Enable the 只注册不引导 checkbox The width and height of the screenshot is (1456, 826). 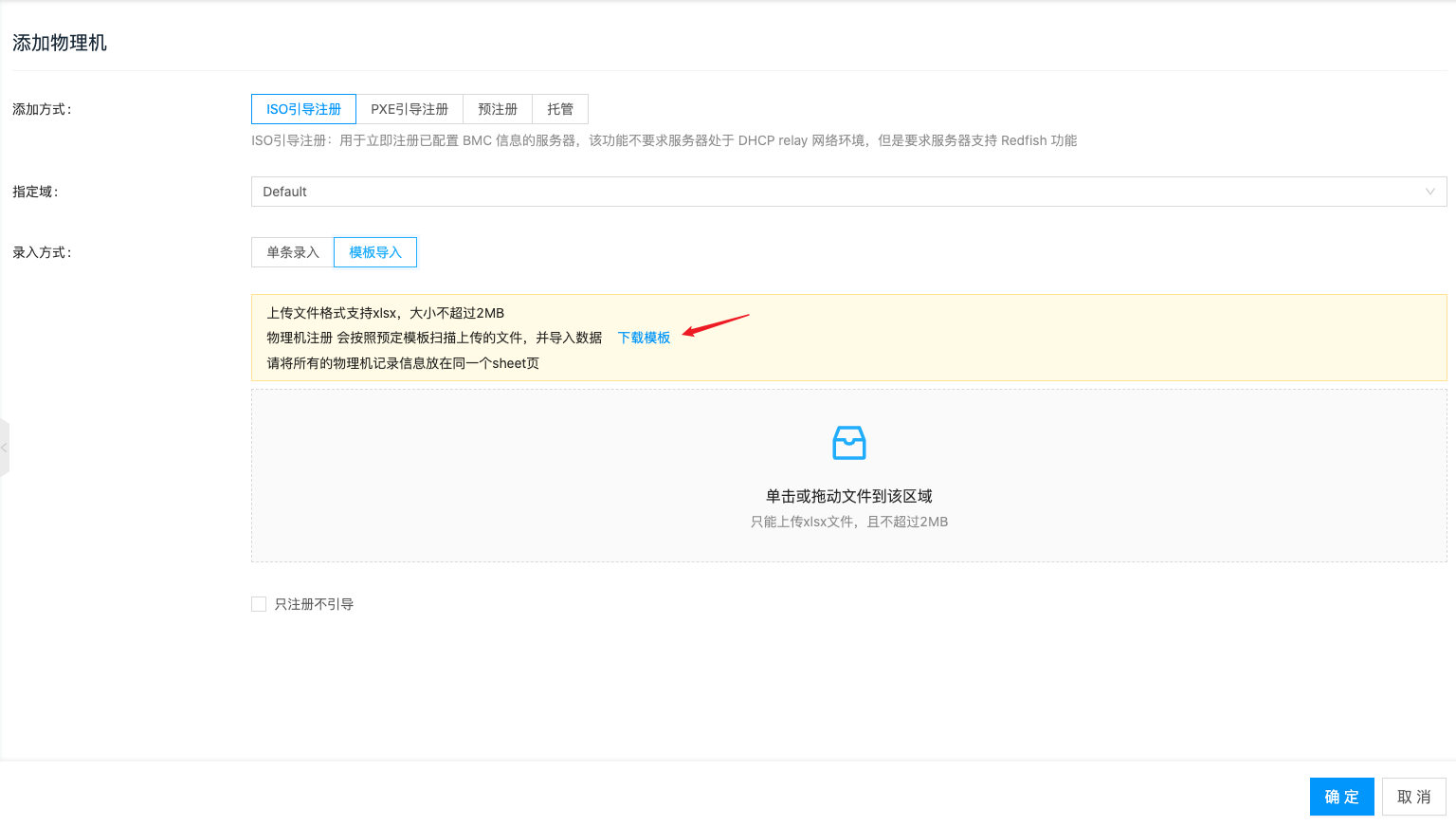[x=259, y=604]
